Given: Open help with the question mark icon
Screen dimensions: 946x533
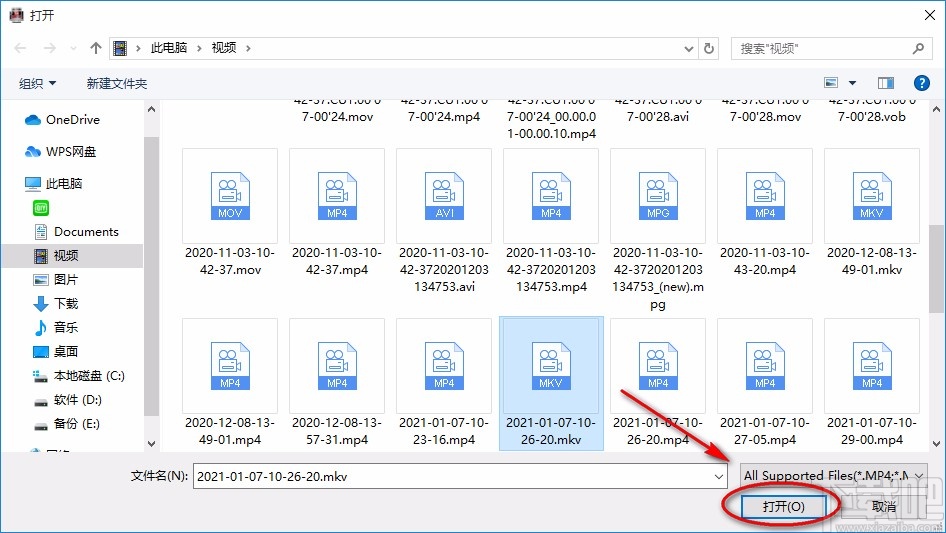Looking at the screenshot, I should pyautogui.click(x=921, y=83).
